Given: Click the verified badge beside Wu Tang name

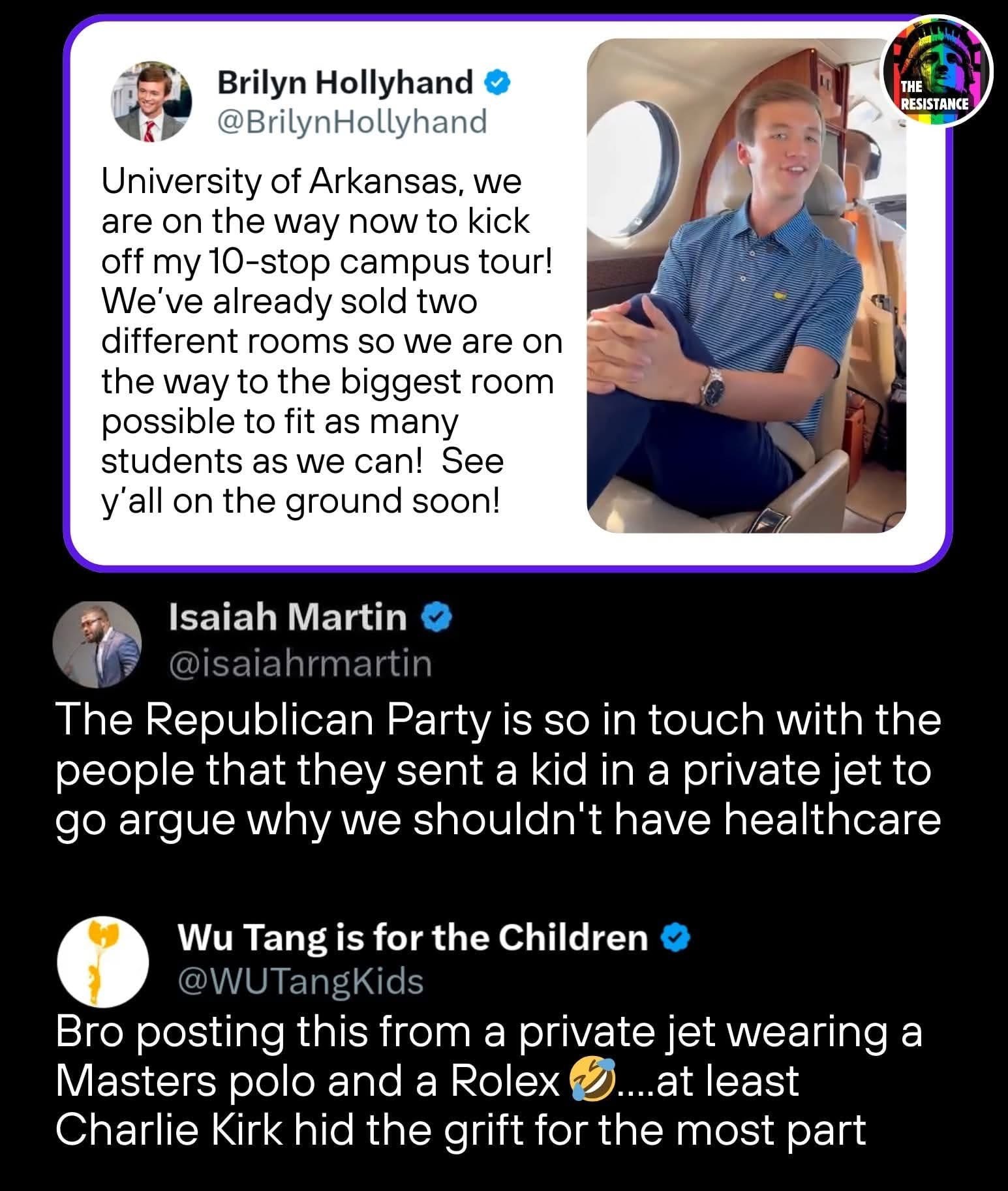Looking at the screenshot, I should click(x=677, y=939).
